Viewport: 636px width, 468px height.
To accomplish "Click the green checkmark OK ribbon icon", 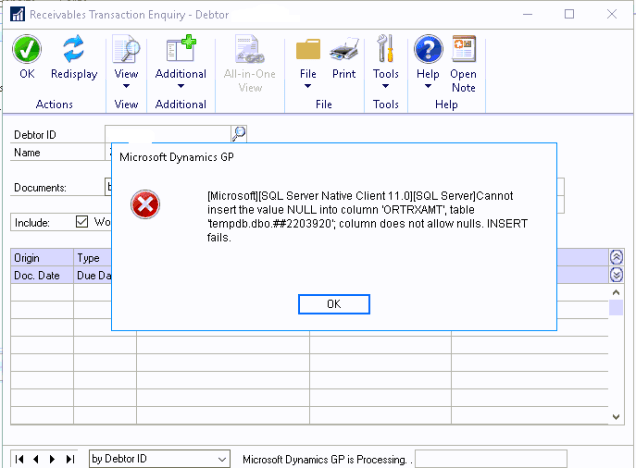I will [x=27, y=49].
